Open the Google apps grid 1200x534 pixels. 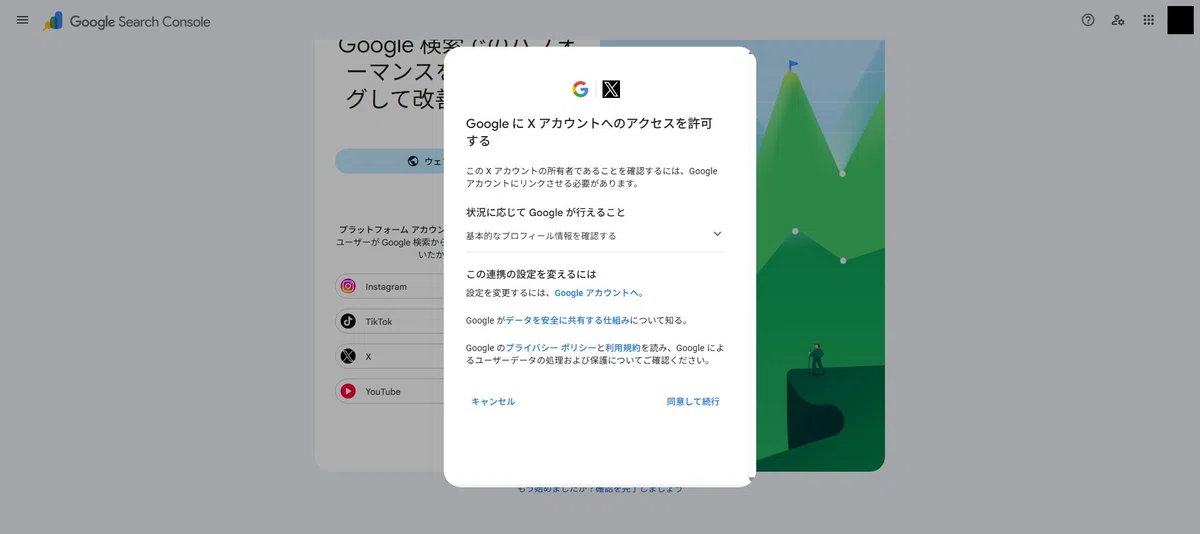coord(1149,20)
